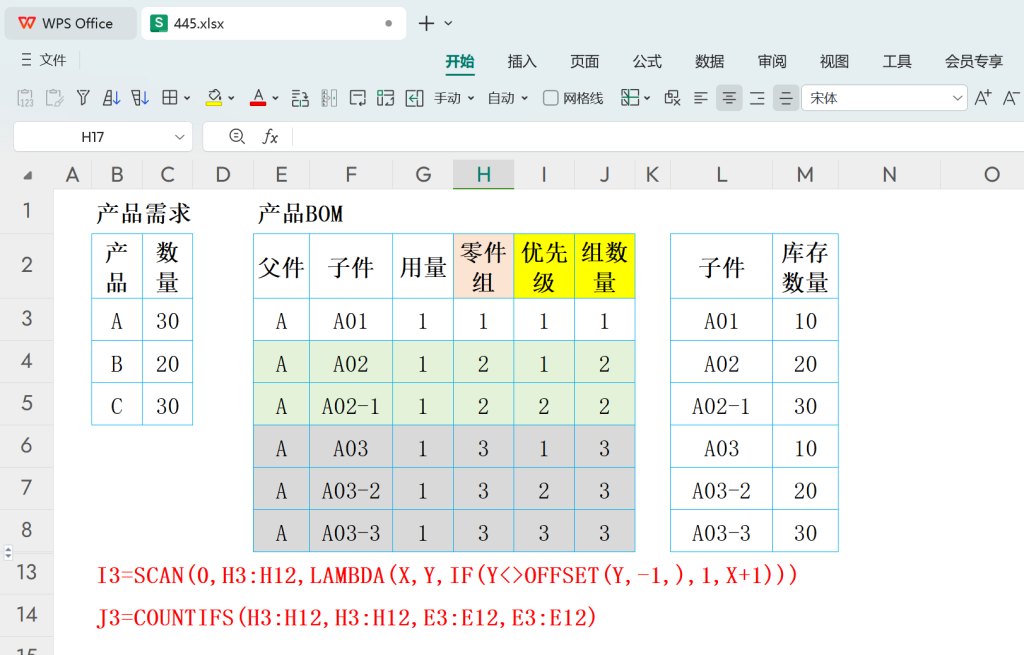Click the zoom magnifier in formula bar
This screenshot has width=1024, height=655.
[237, 136]
